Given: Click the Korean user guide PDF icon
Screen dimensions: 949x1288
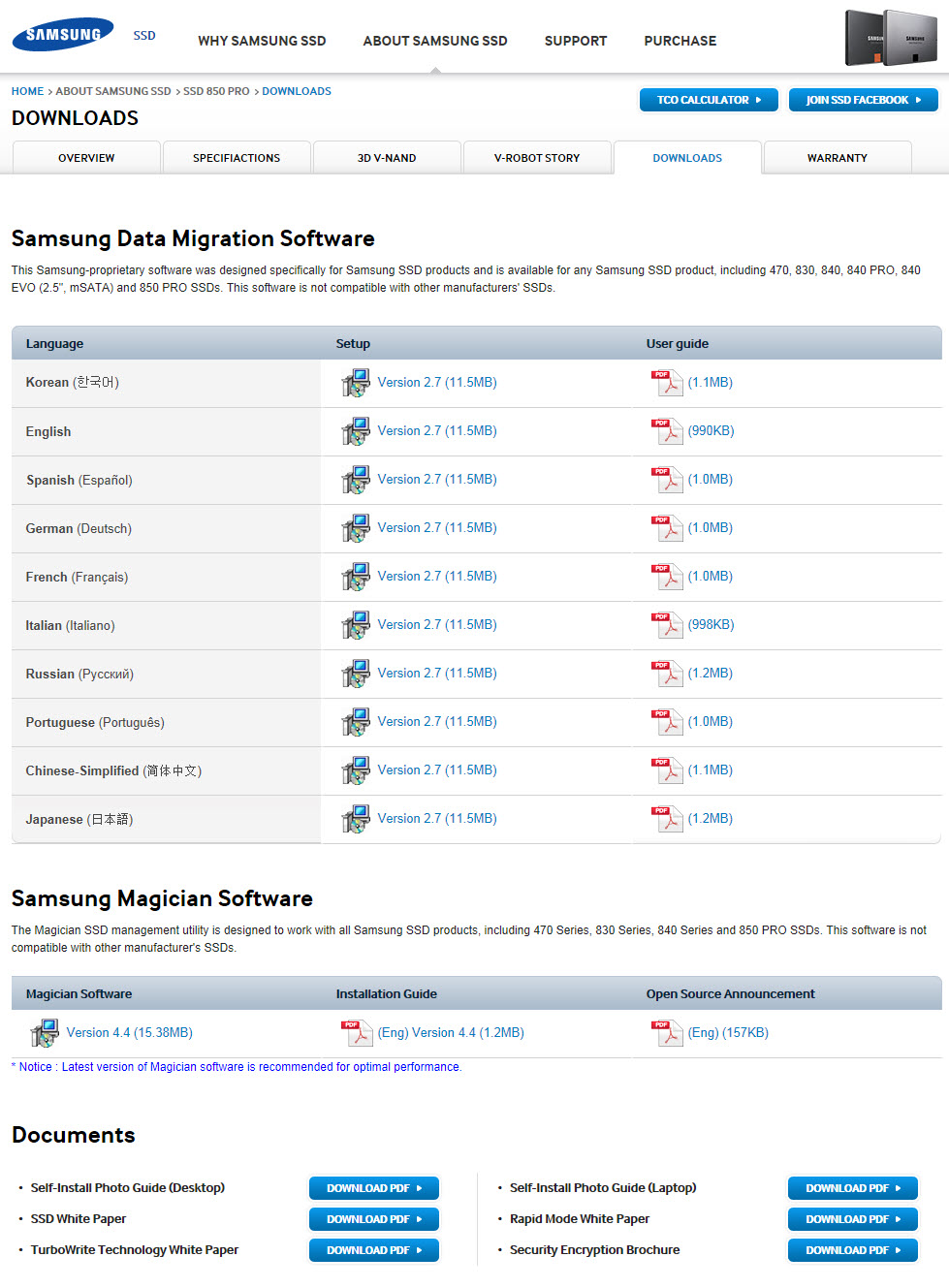Looking at the screenshot, I should click(667, 383).
